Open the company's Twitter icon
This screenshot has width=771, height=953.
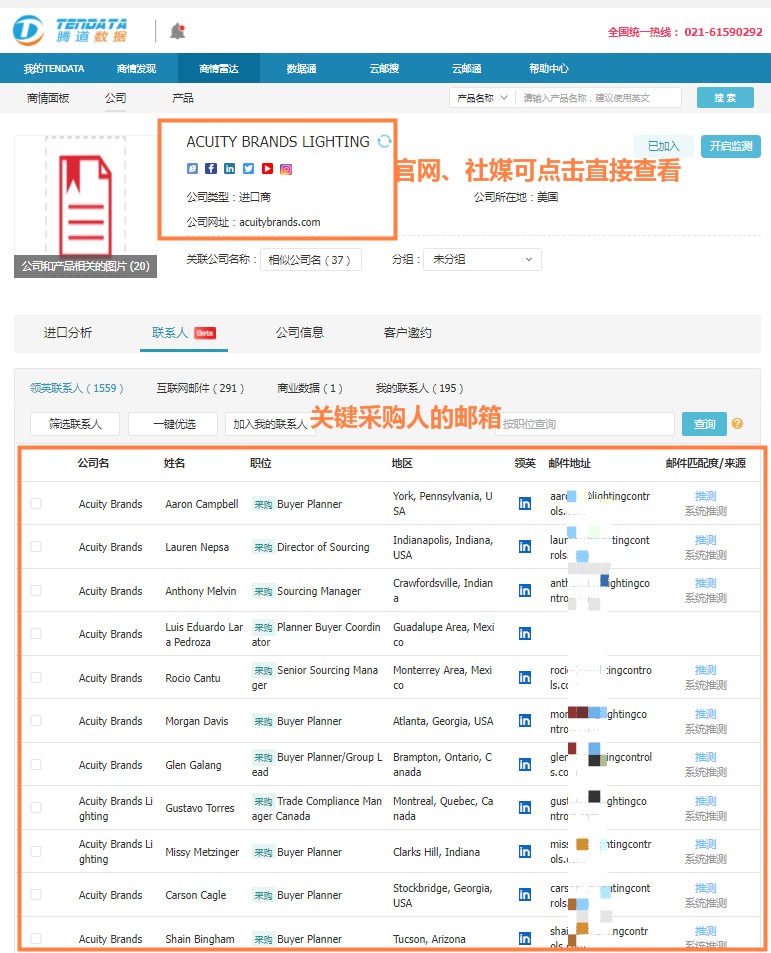248,168
